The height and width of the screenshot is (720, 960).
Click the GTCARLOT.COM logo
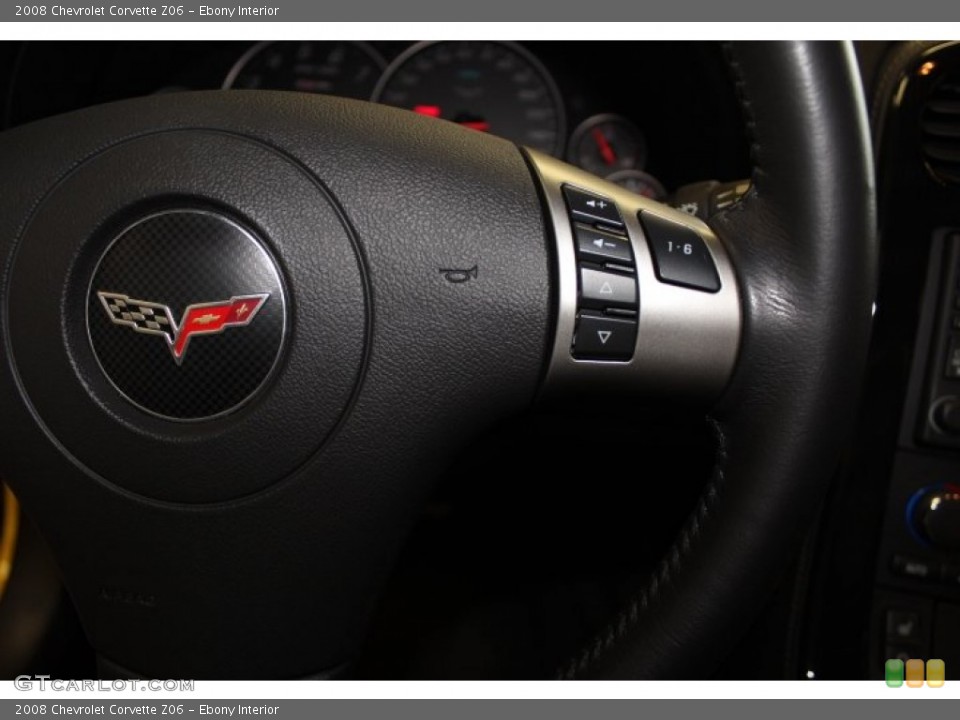point(104,683)
